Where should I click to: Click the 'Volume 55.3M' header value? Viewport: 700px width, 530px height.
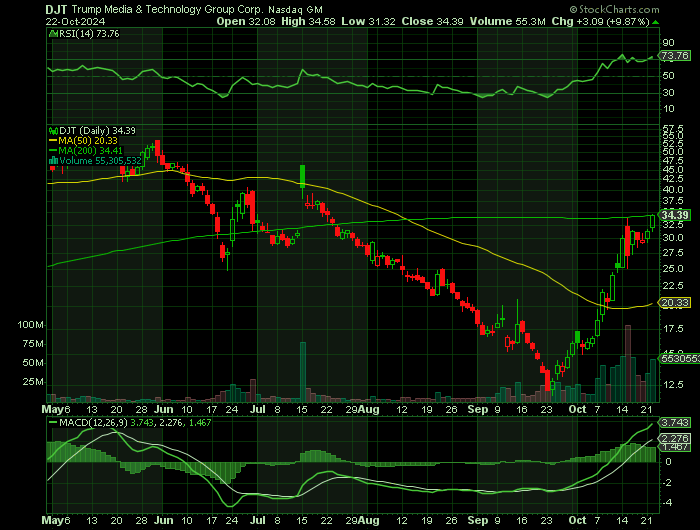(x=508, y=21)
